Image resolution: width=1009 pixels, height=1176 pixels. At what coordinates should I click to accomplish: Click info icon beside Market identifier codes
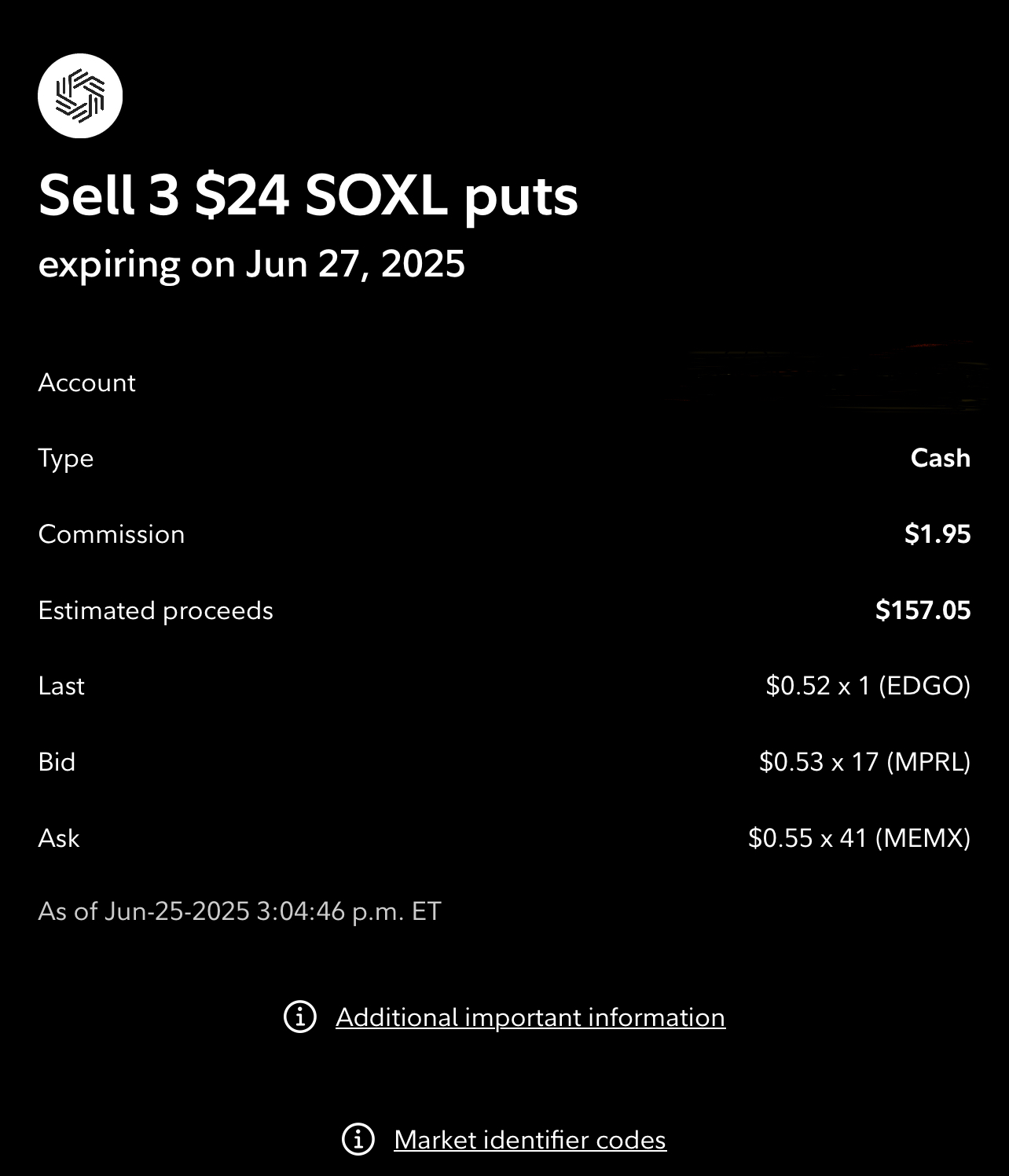pos(358,1139)
